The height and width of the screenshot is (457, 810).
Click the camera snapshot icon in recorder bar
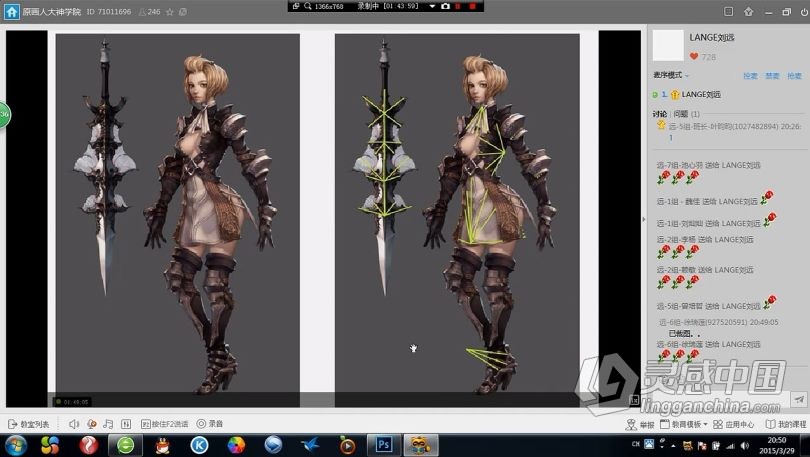(445, 6)
